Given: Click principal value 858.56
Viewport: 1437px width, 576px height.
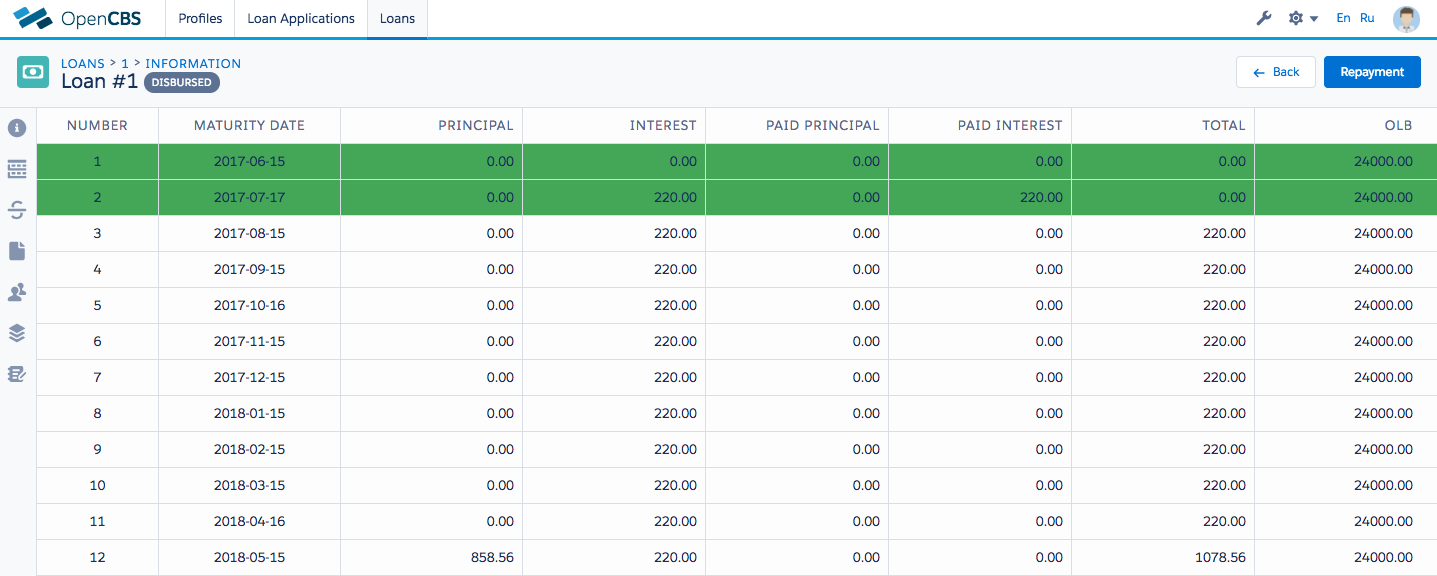Looking at the screenshot, I should pyautogui.click(x=490, y=557).
